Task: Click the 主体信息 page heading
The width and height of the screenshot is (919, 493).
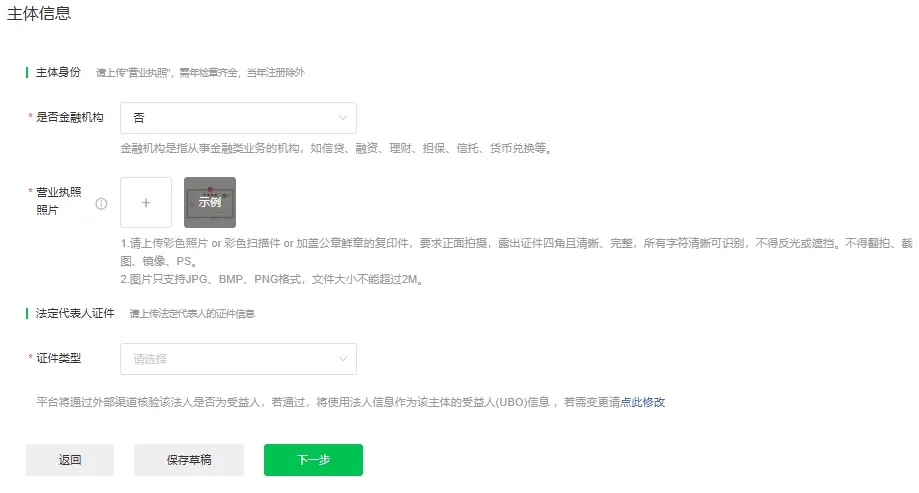Action: pyautogui.click(x=39, y=14)
